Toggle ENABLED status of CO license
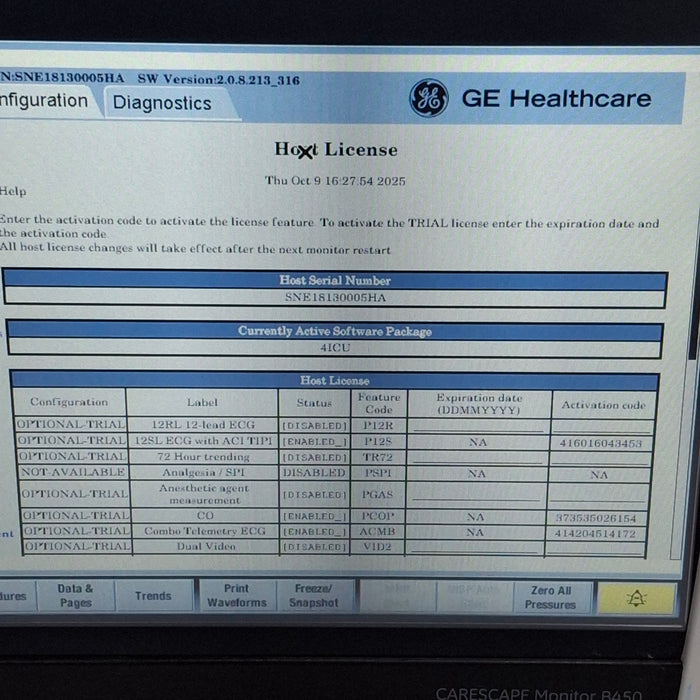700x700 pixels. (314, 516)
